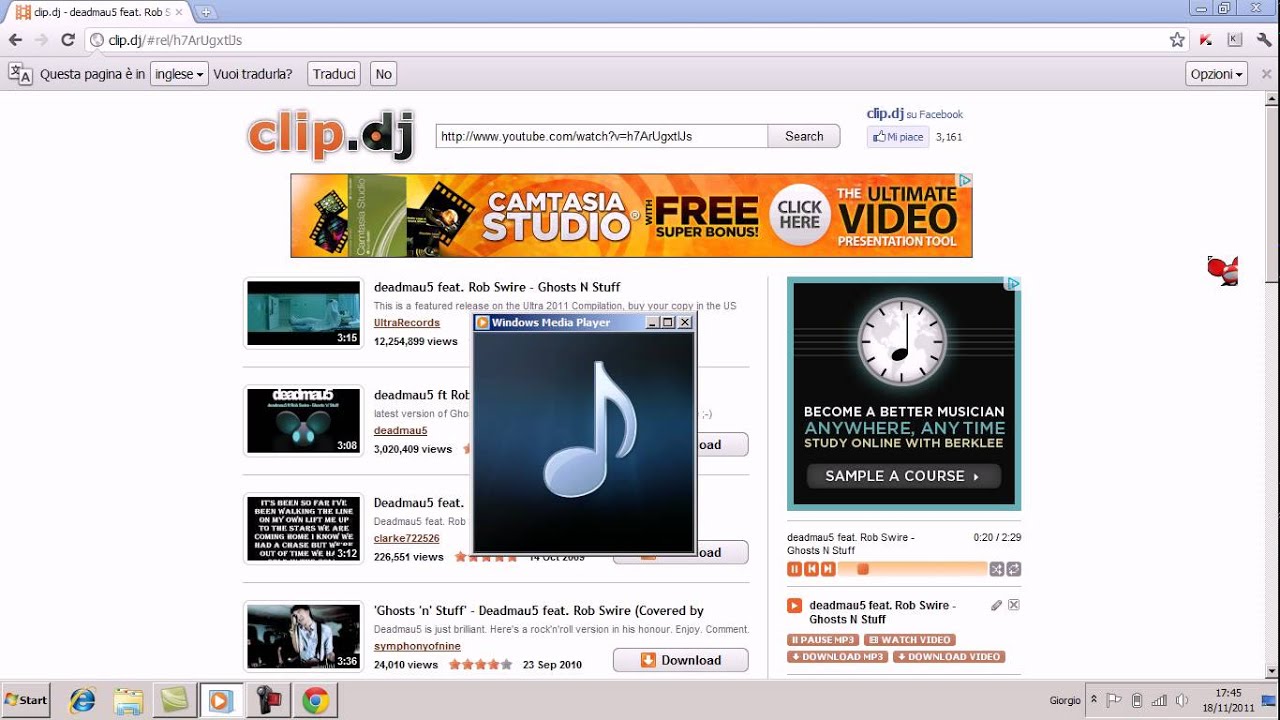Go back in Chrome browser

(15, 40)
